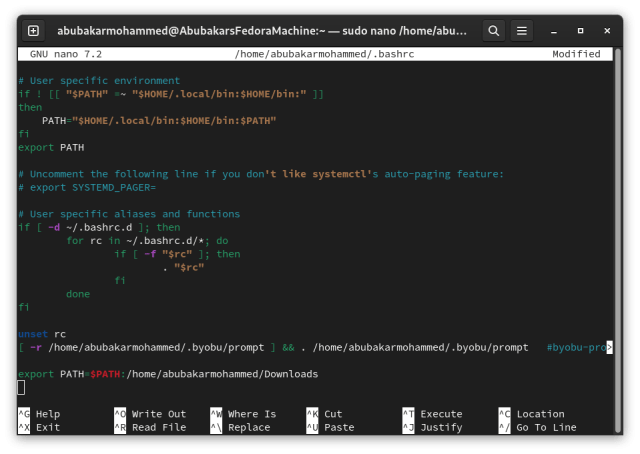The height and width of the screenshot is (454, 640).
Task: Click the ^W Where Is shortcut
Action: tap(243, 414)
